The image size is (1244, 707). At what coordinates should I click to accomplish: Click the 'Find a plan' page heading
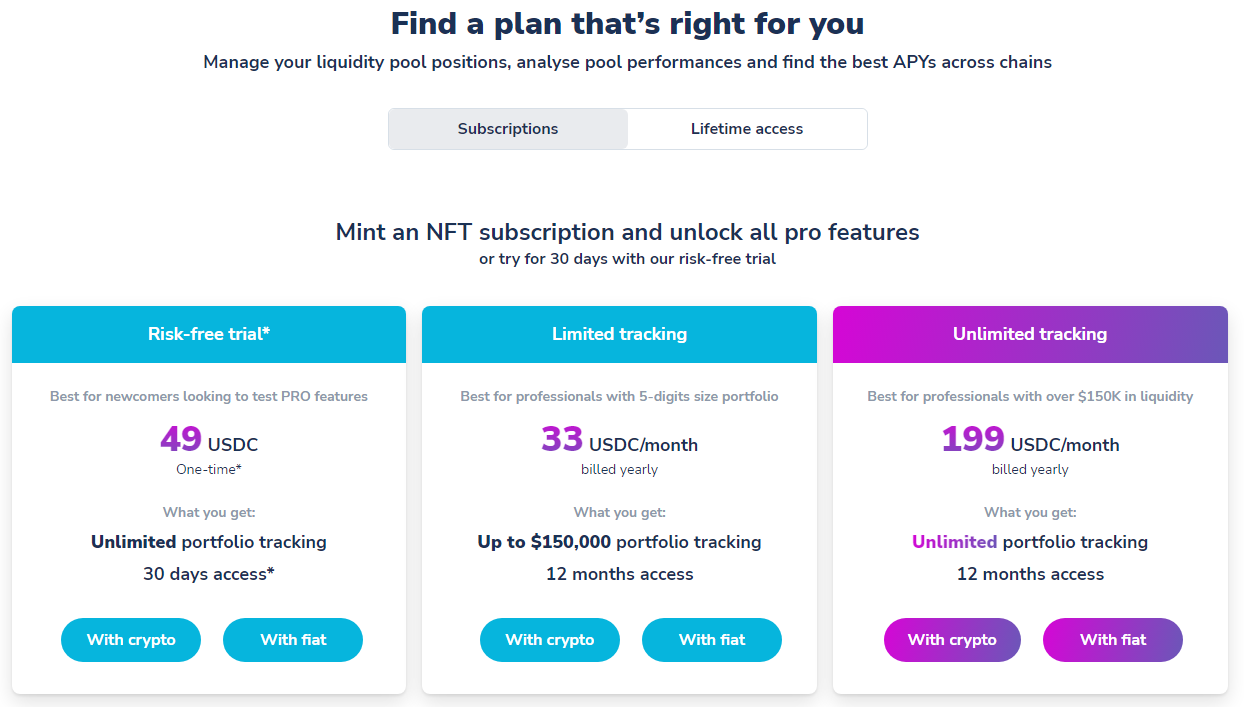pos(627,23)
